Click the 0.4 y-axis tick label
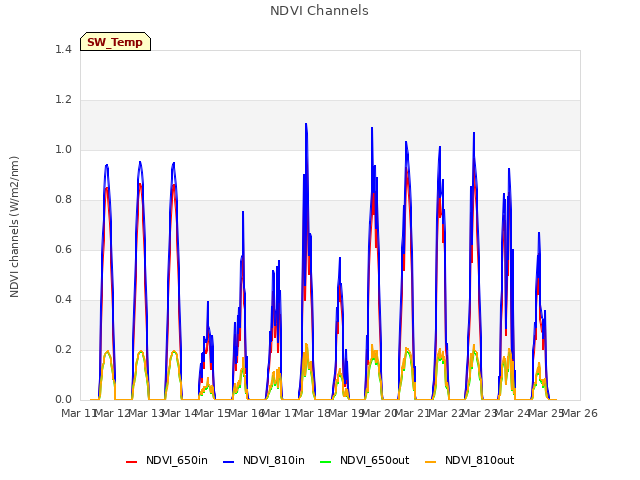 point(63,300)
